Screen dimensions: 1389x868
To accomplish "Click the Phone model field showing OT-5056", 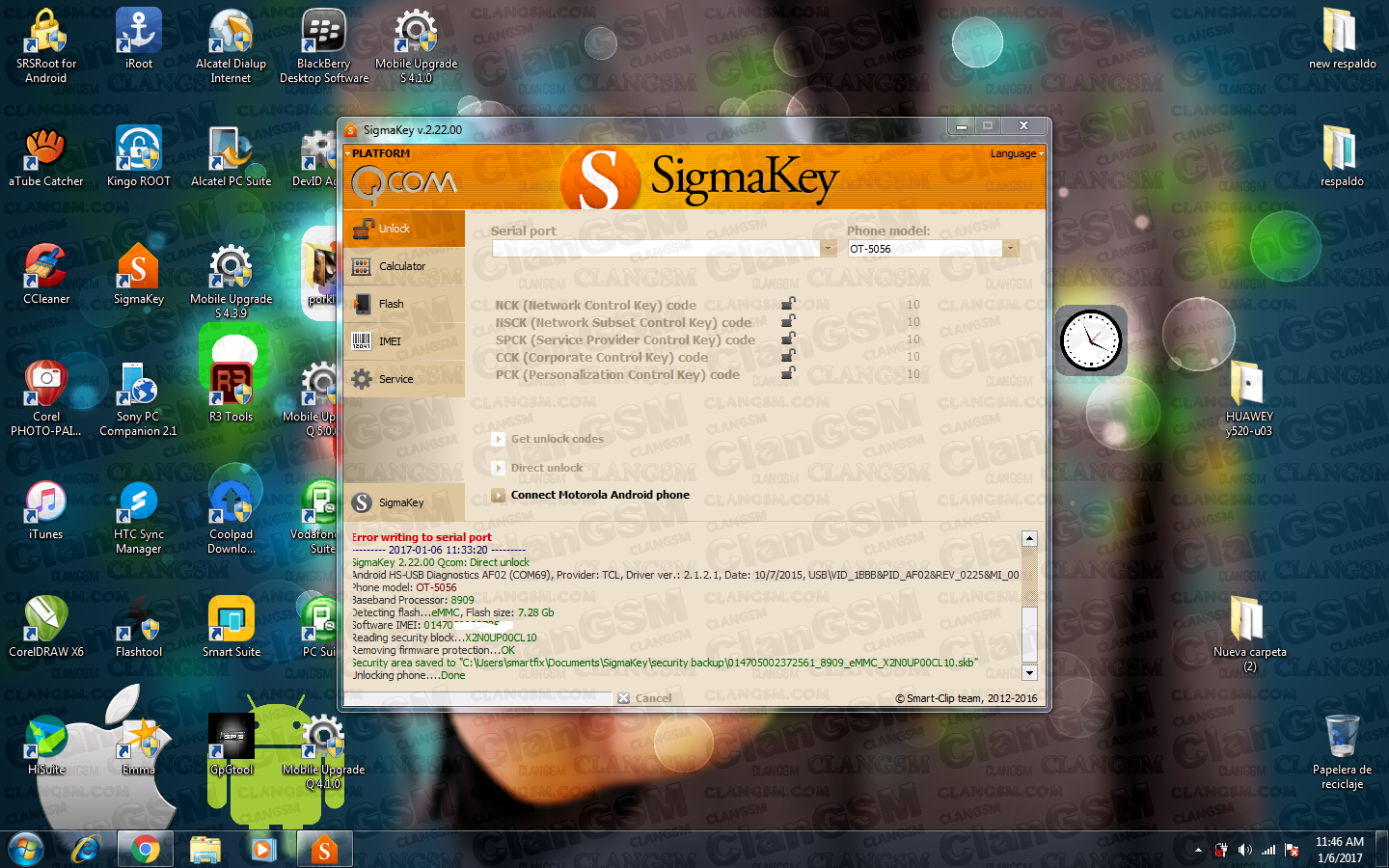I will click(924, 249).
